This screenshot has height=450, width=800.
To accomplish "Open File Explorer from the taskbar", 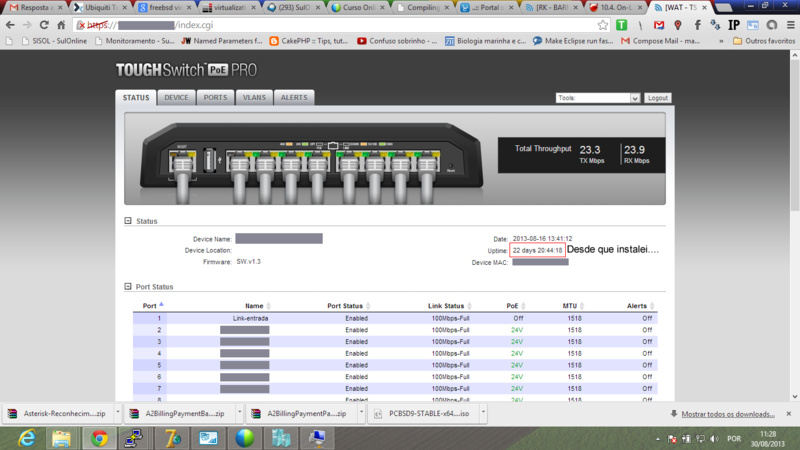I will point(62,438).
